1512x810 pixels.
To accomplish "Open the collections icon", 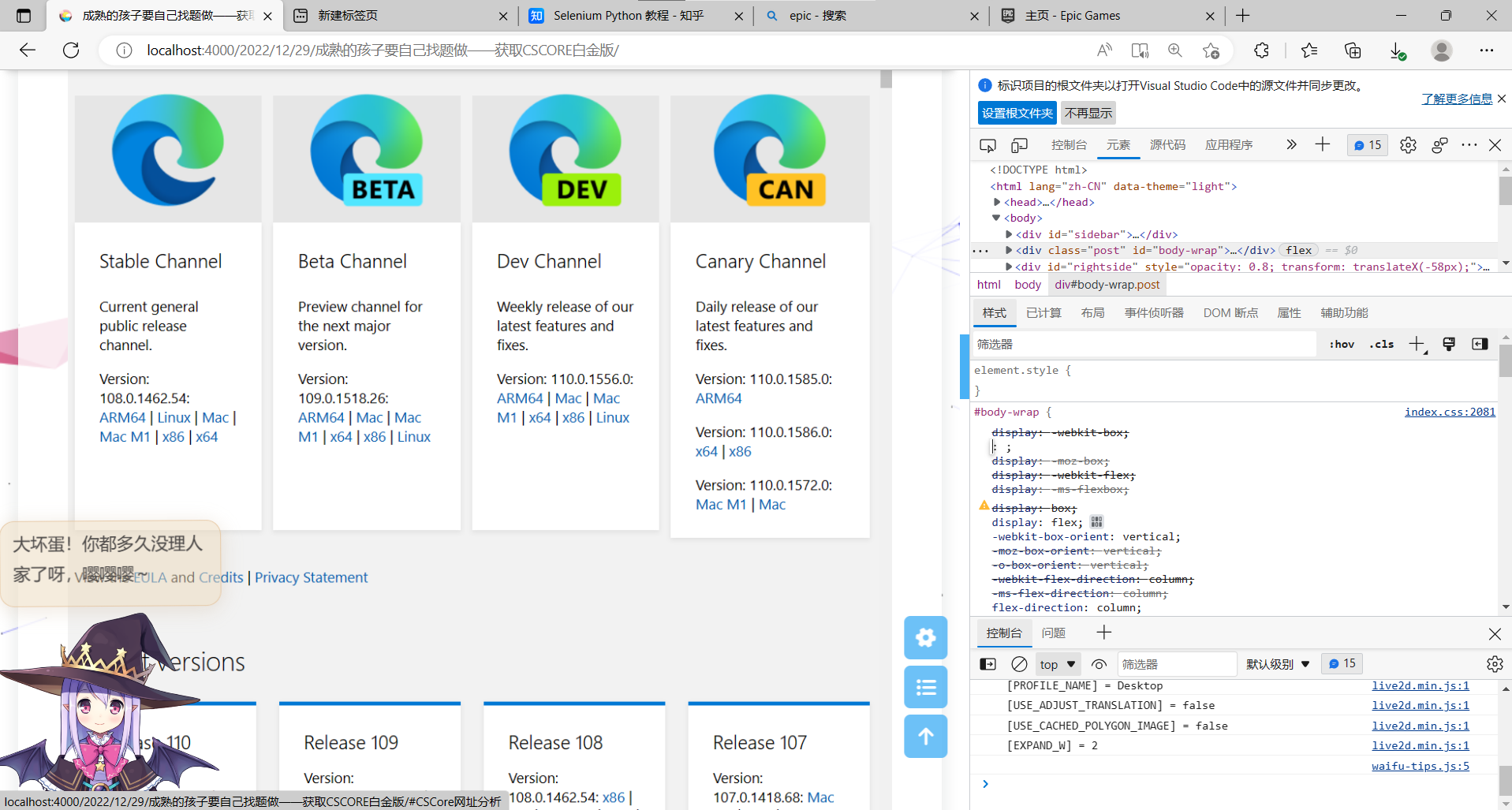I will tap(1353, 50).
